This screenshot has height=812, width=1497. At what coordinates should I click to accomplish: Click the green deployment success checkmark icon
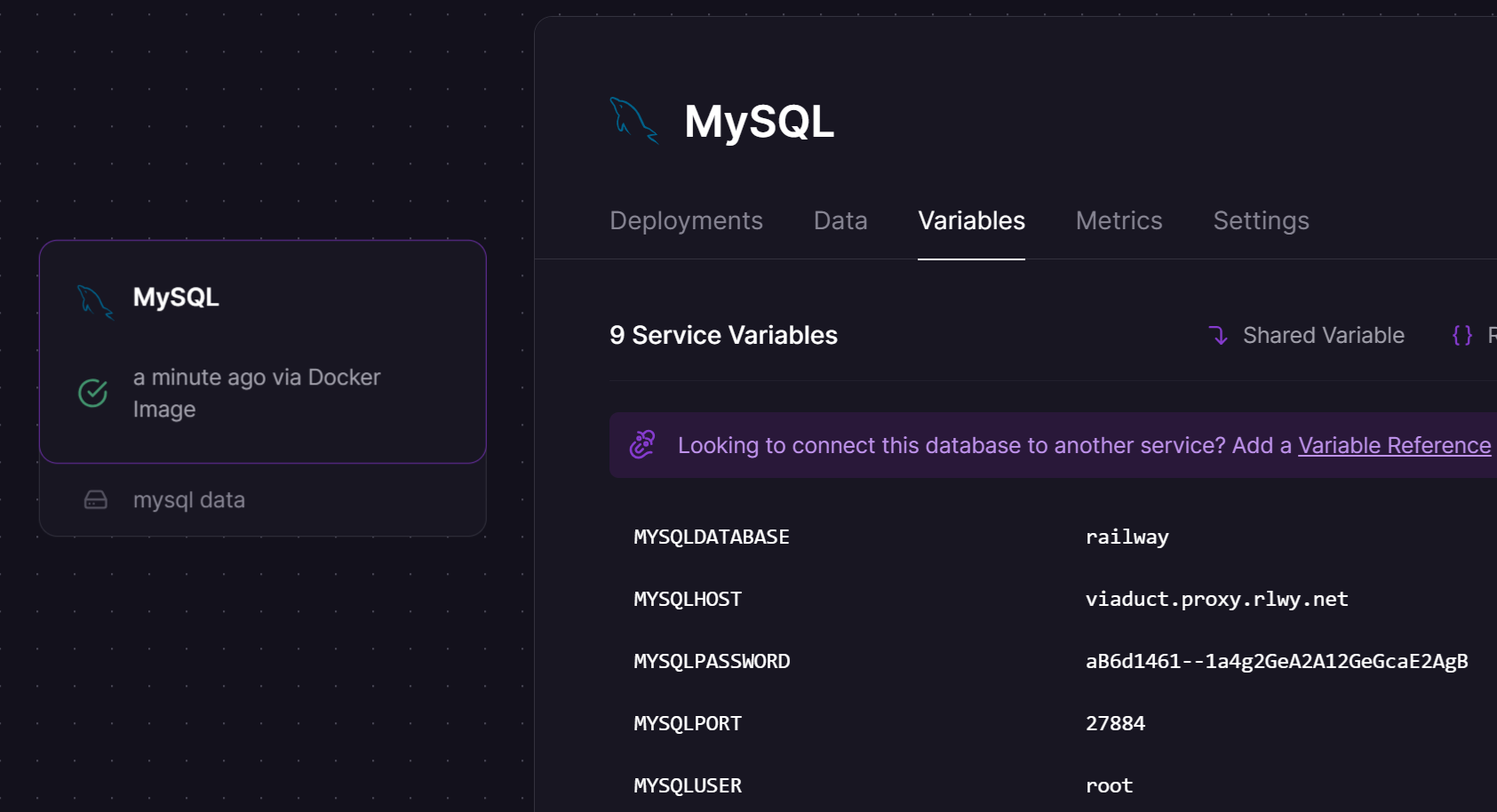coord(93,393)
